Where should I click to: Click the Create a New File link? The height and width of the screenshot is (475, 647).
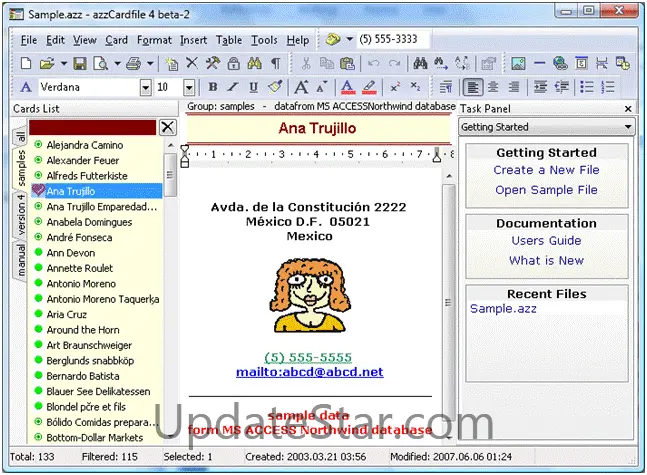(x=546, y=170)
